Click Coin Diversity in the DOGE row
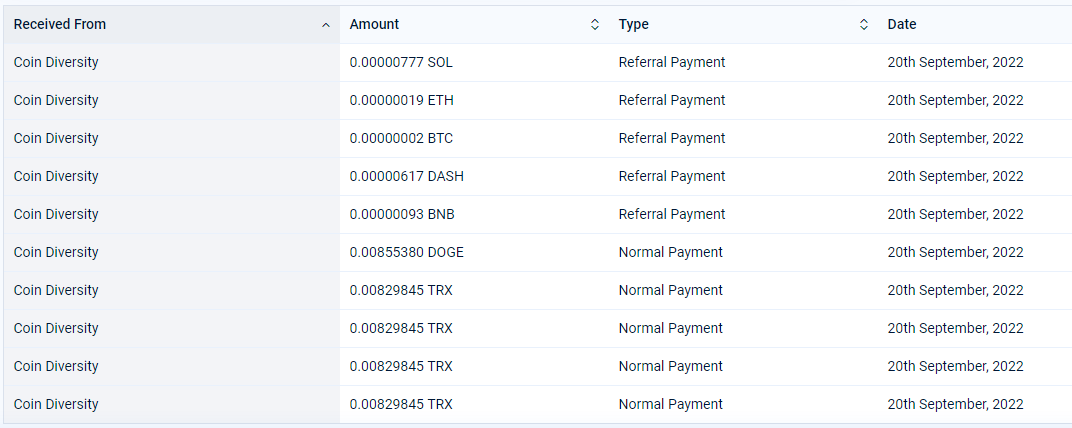This screenshot has width=1072, height=428. coord(56,252)
